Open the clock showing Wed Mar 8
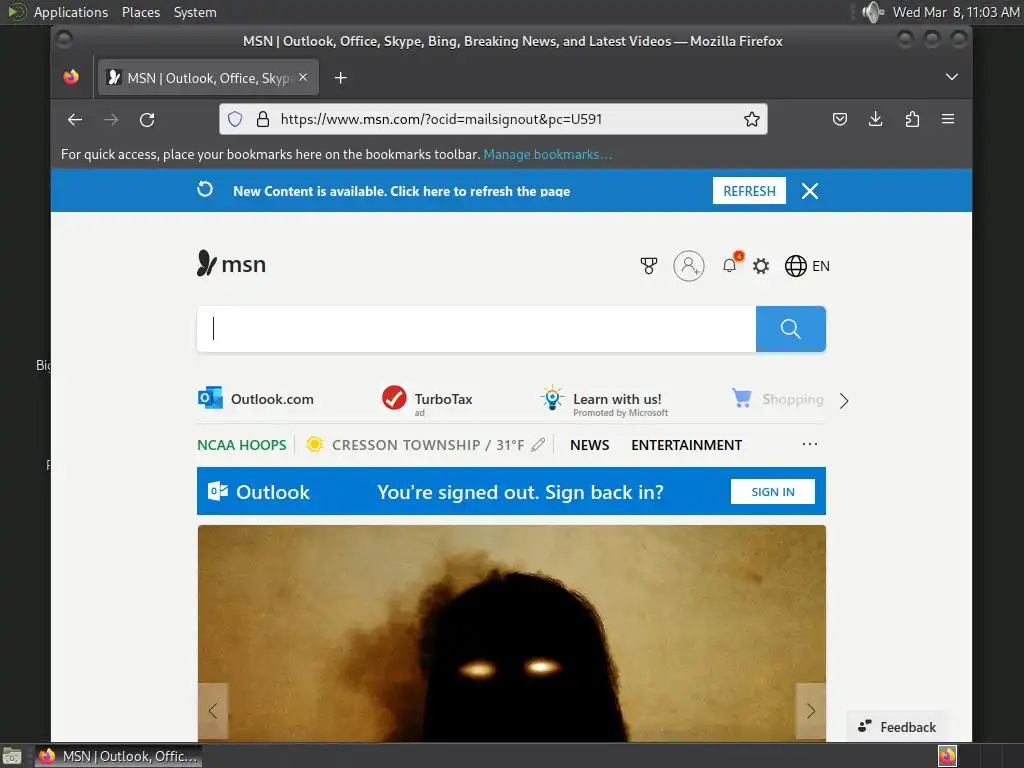Screen dimensions: 1024x768 pos(956,12)
